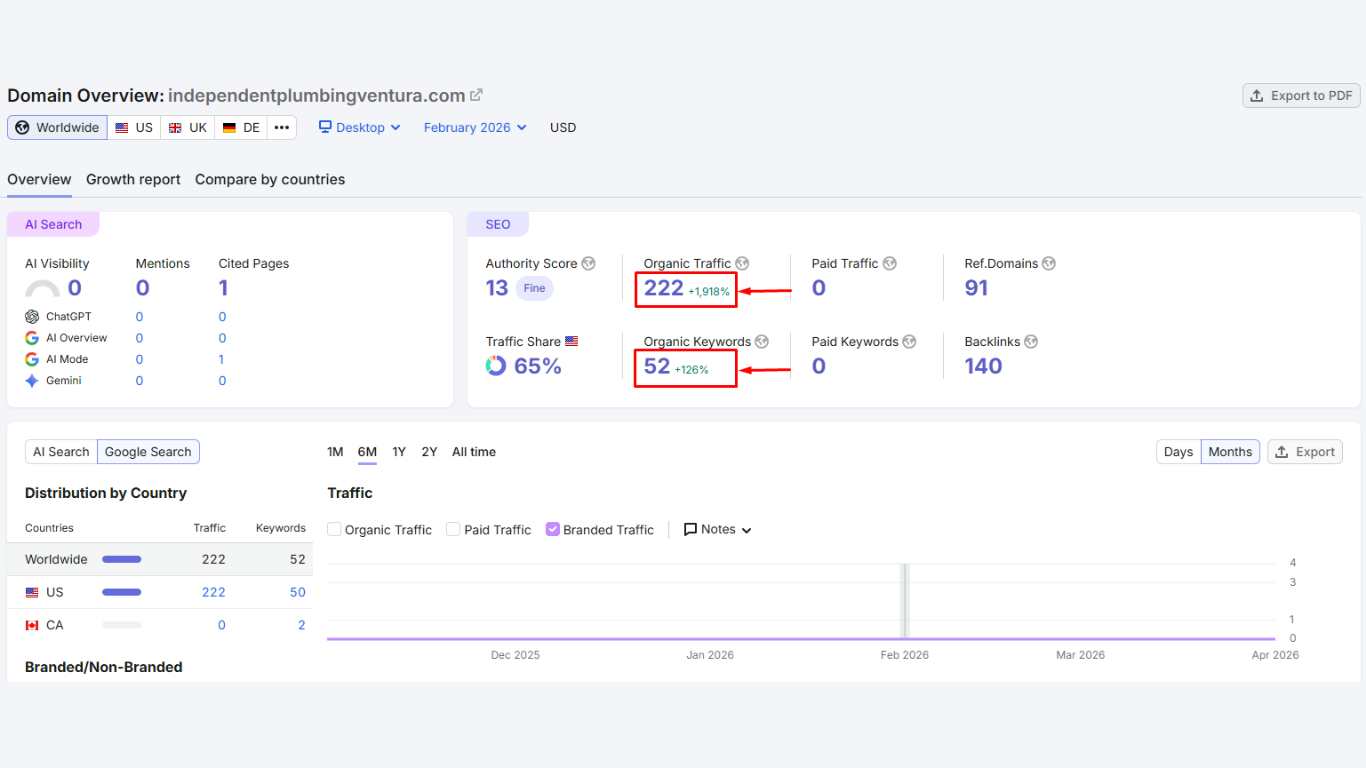Select the Worldwide region button
The width and height of the screenshot is (1366, 768).
tap(57, 128)
